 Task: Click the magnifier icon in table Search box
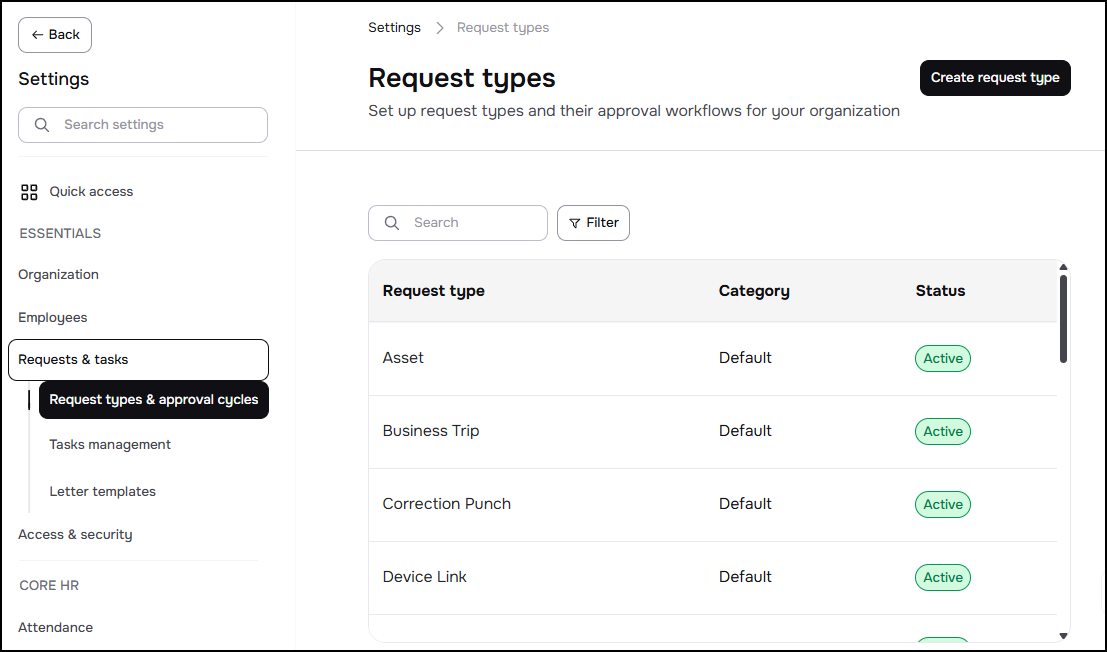tap(392, 223)
